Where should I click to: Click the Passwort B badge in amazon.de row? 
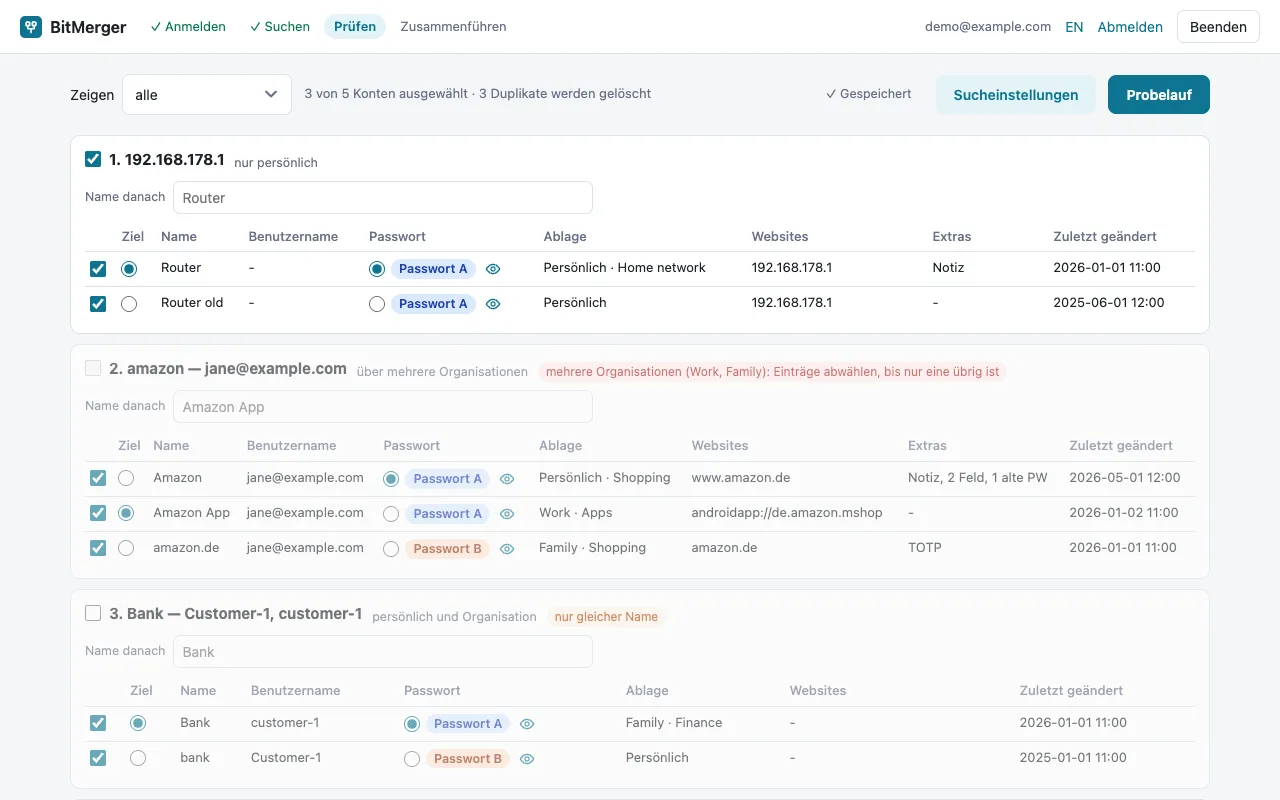coord(447,549)
